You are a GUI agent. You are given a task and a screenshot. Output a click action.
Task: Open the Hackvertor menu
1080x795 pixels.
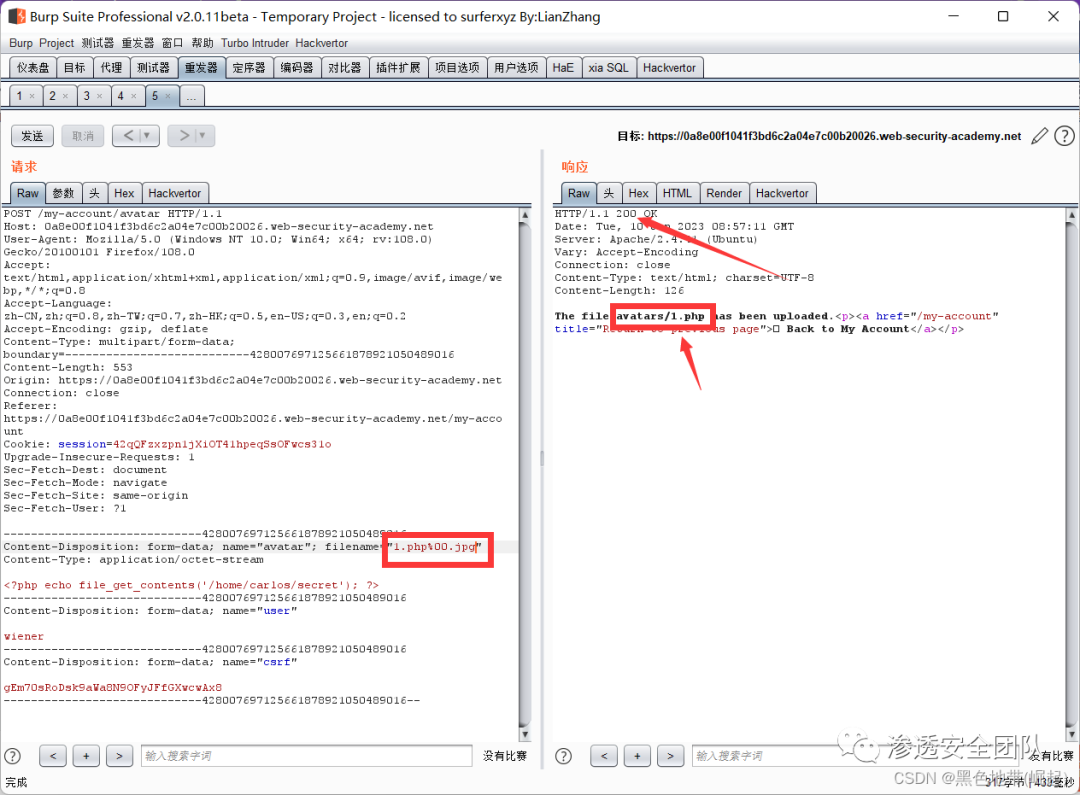[x=322, y=43]
